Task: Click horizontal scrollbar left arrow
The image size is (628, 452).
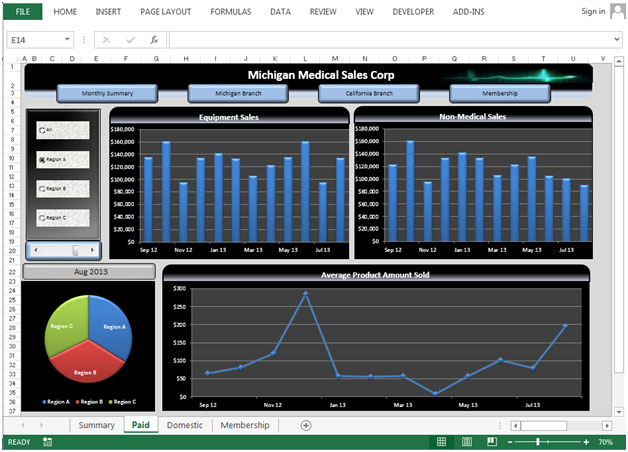Action: 515,425
